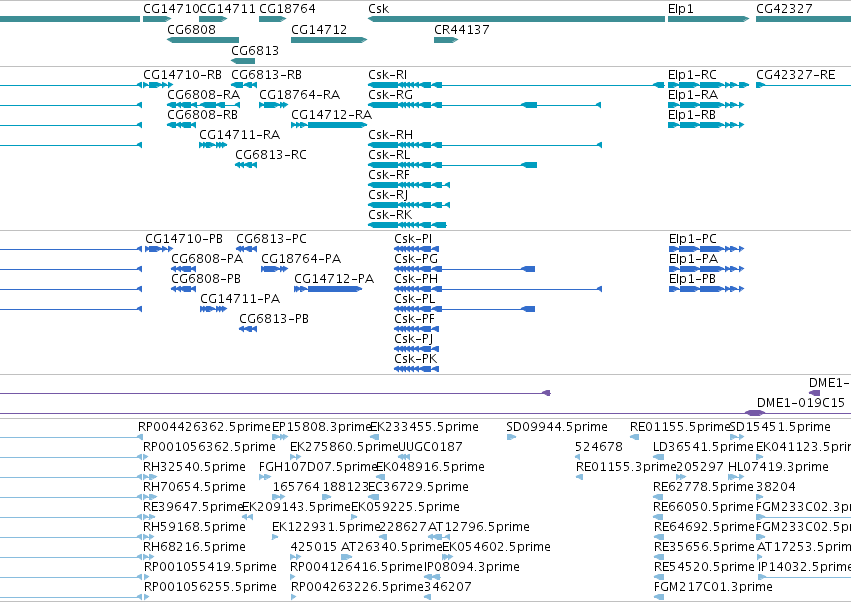Click the CG18764-RA transcript

coord(273,105)
